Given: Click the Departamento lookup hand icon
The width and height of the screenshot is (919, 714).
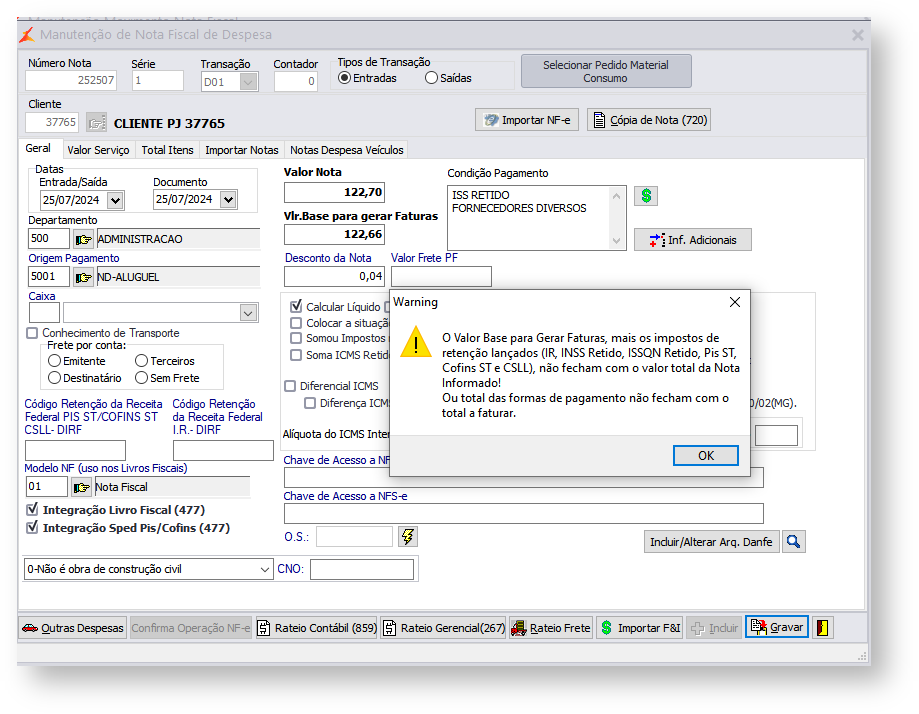Looking at the screenshot, I should click(x=83, y=239).
